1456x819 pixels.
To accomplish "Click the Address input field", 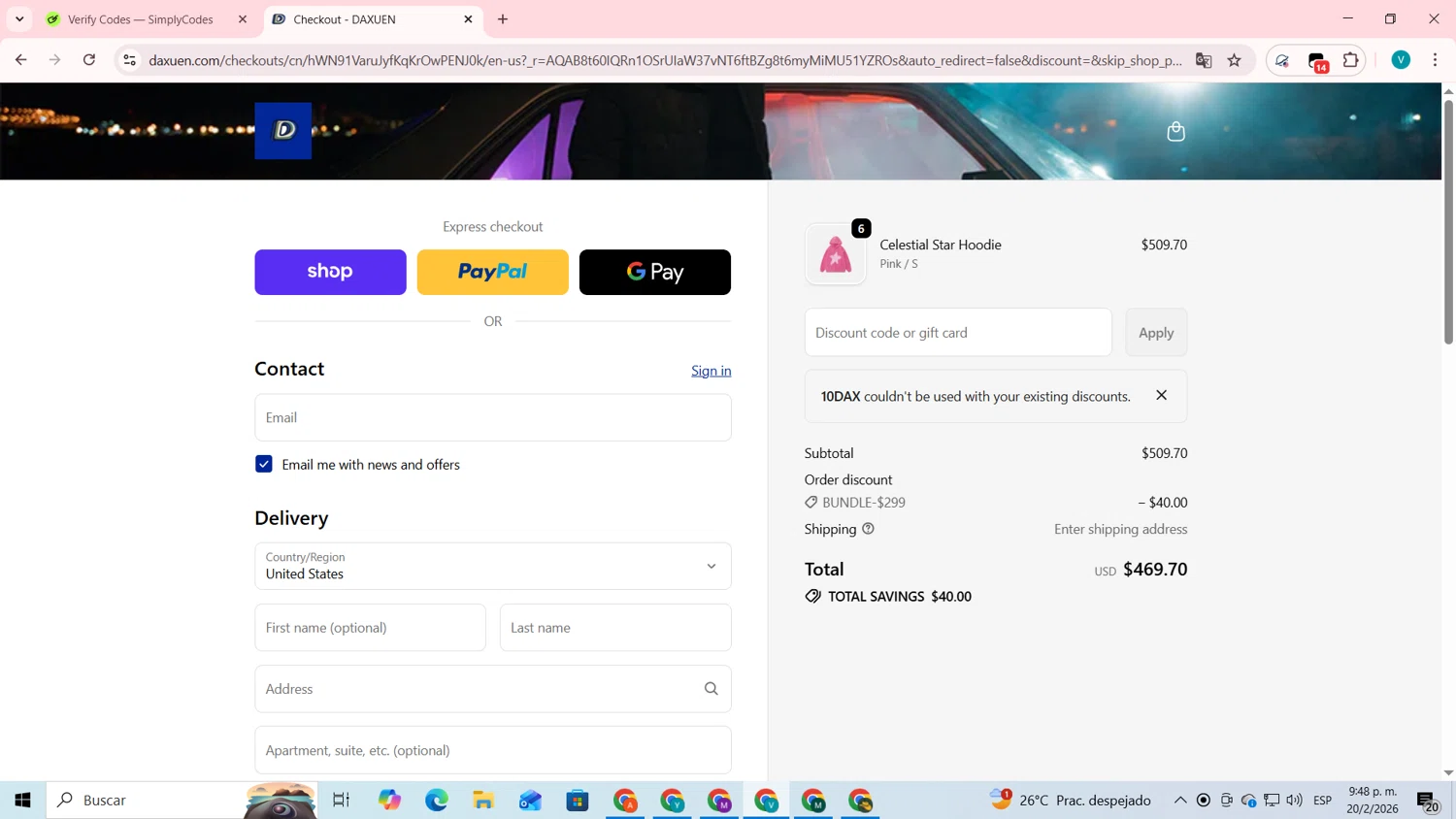I will coord(492,689).
